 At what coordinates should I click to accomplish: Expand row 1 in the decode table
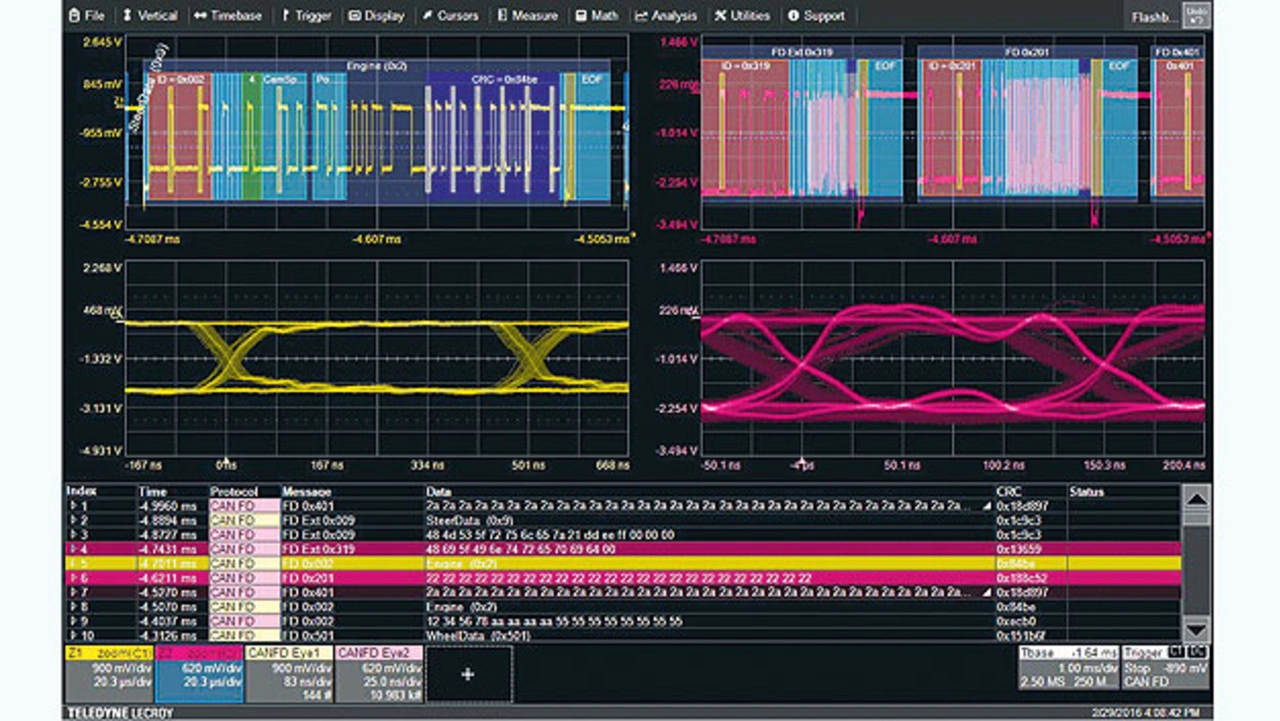(72, 507)
